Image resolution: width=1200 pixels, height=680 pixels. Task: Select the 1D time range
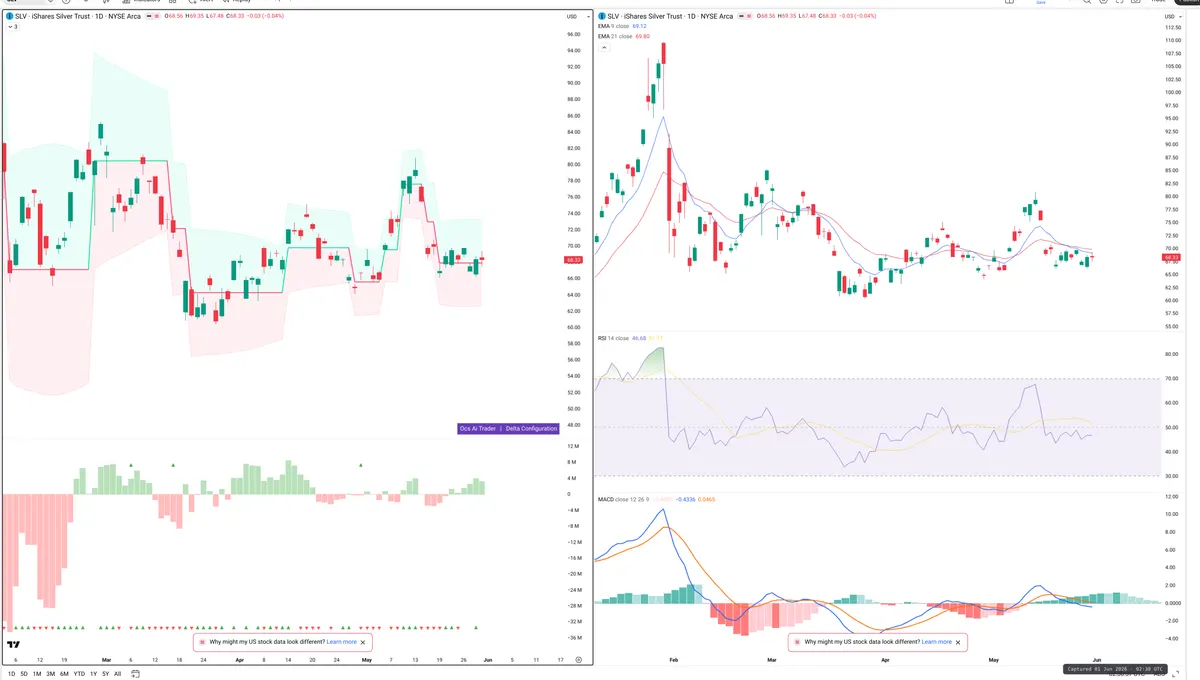pos(11,674)
